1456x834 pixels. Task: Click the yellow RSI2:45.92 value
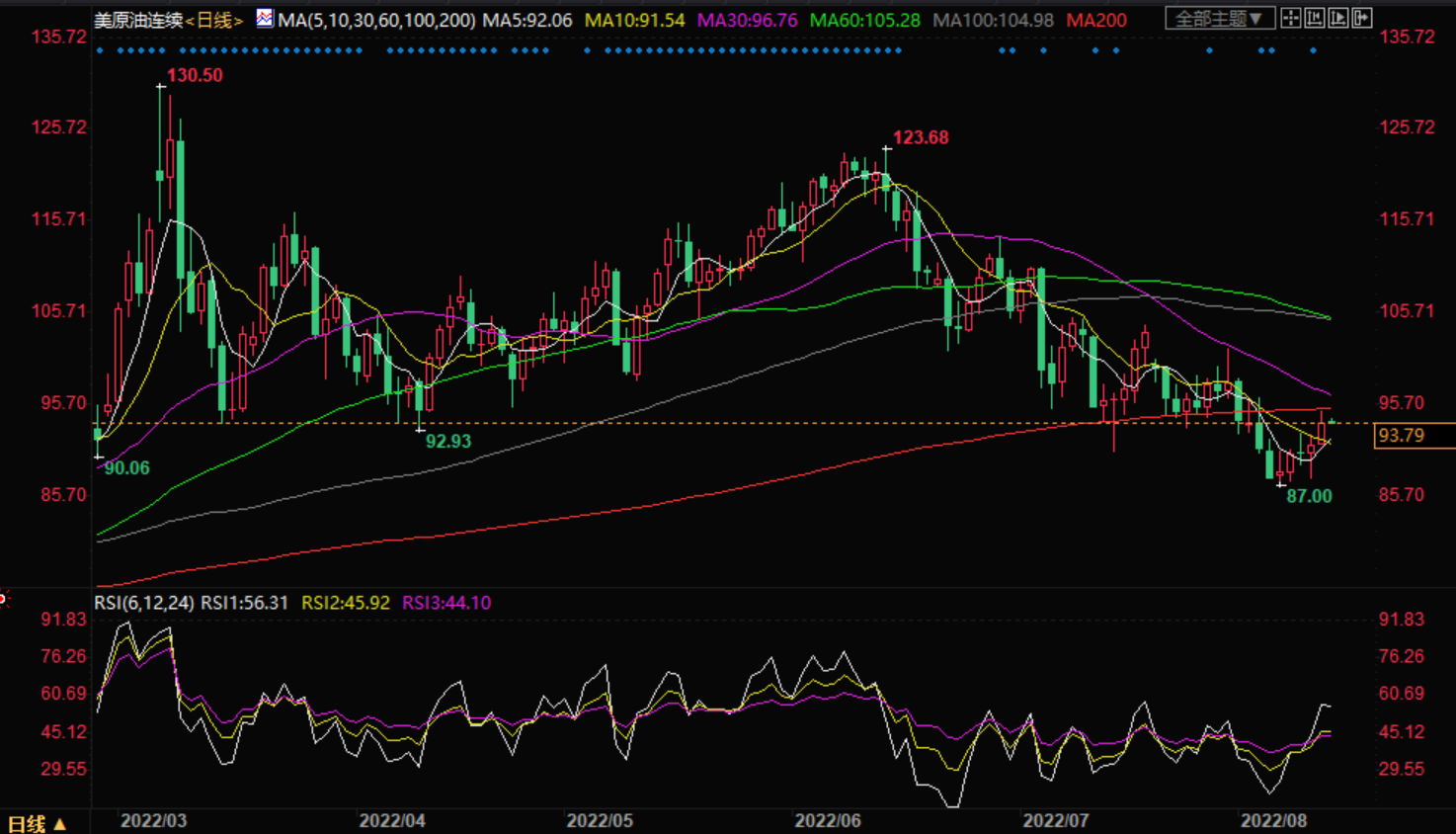coord(346,603)
